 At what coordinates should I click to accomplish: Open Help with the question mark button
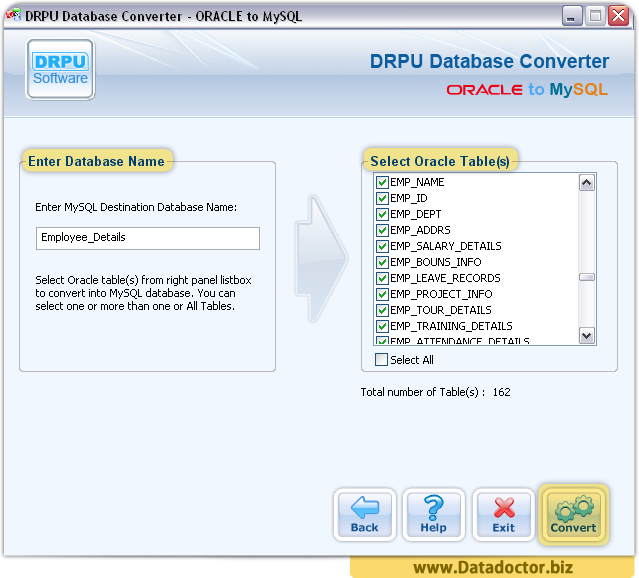434,515
